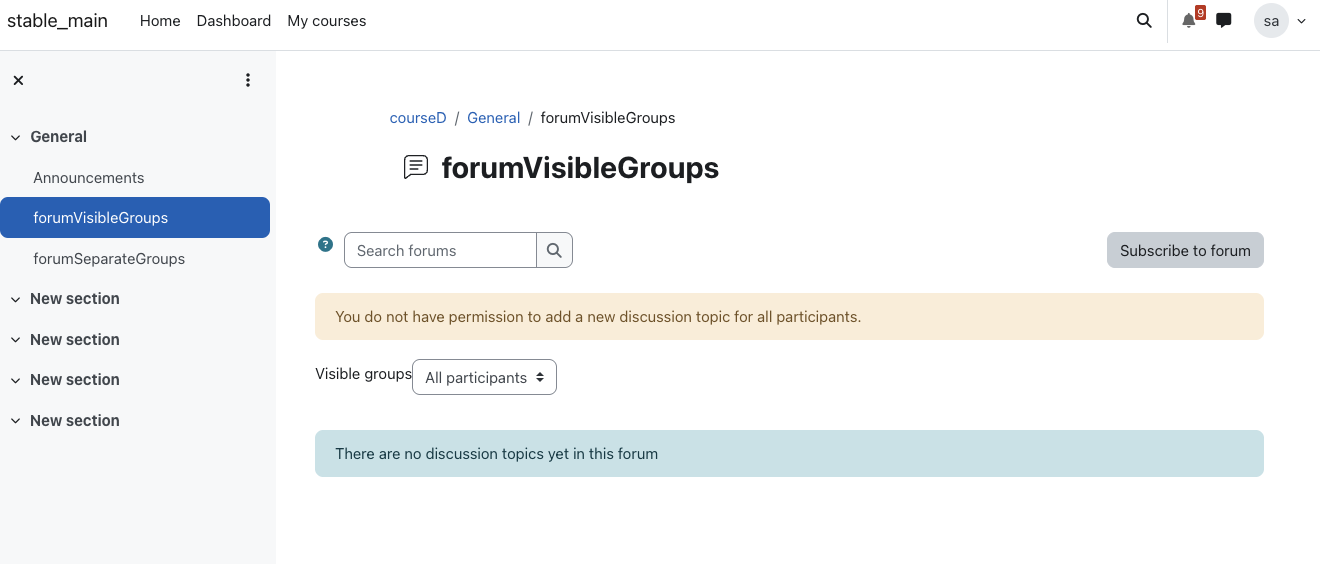Open the search magnifier in top bar
This screenshot has width=1320, height=564.
(1144, 21)
